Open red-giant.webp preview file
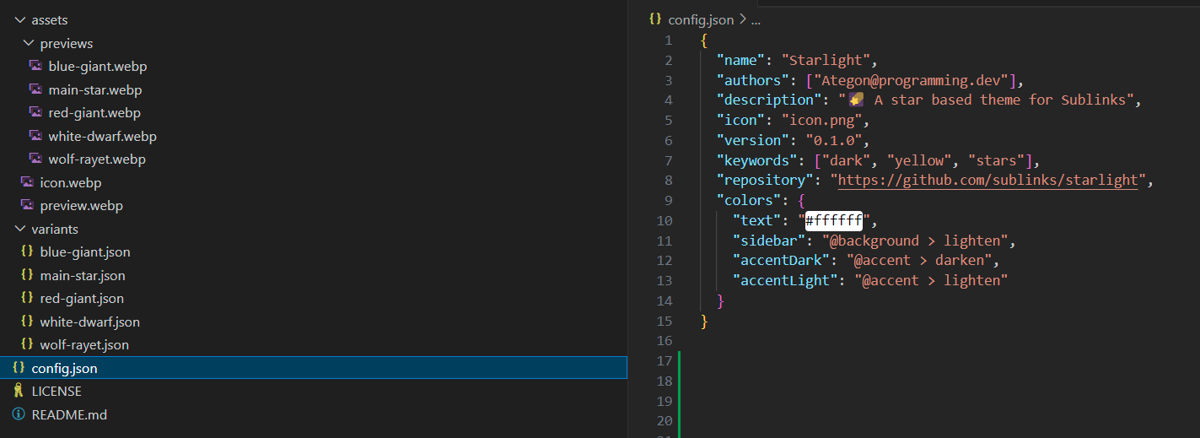The width and height of the screenshot is (1200, 438). pos(94,113)
